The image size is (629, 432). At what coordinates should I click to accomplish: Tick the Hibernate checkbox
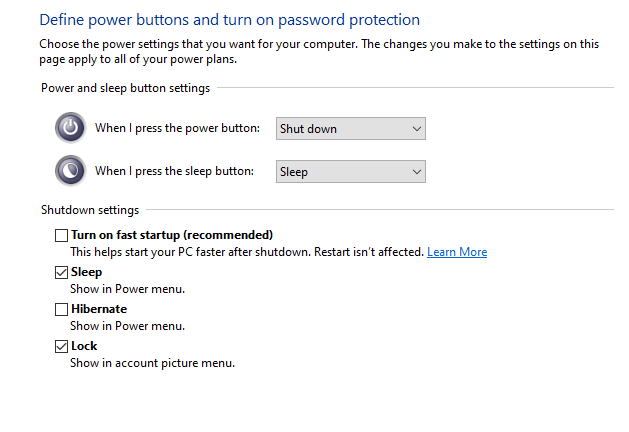click(x=62, y=310)
